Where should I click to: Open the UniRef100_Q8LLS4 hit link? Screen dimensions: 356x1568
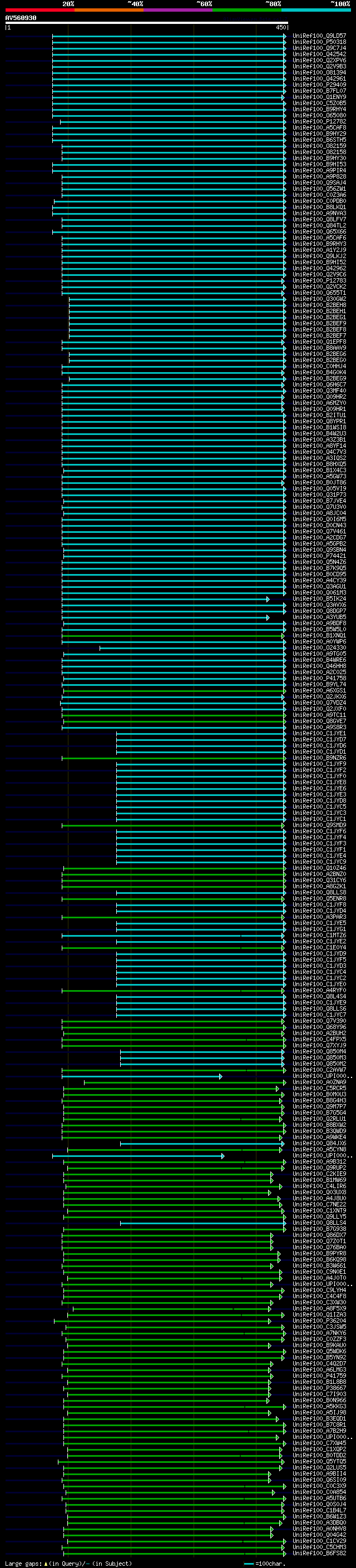click(319, 1223)
